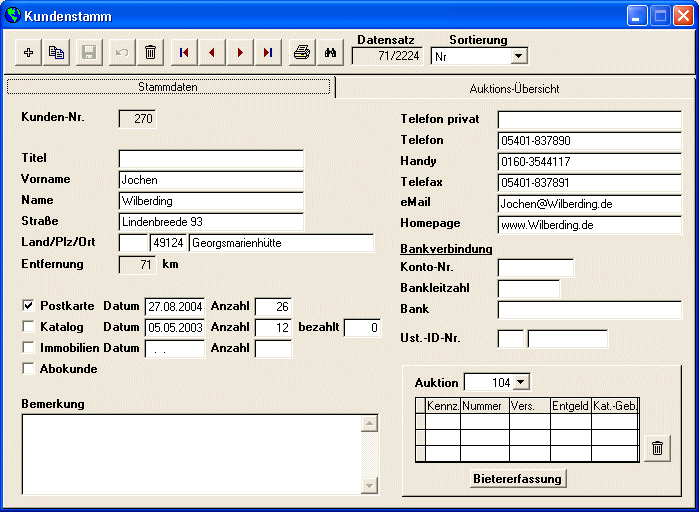
Task: Click the Bankleitzahl field
Action: (x=529, y=289)
